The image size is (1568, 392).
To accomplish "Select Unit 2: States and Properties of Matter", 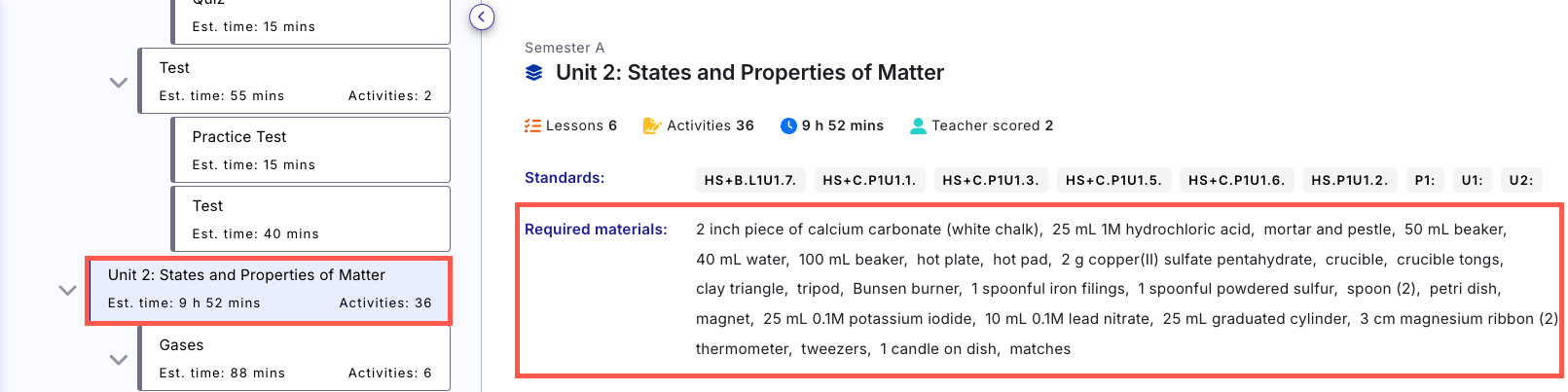I will (269, 290).
